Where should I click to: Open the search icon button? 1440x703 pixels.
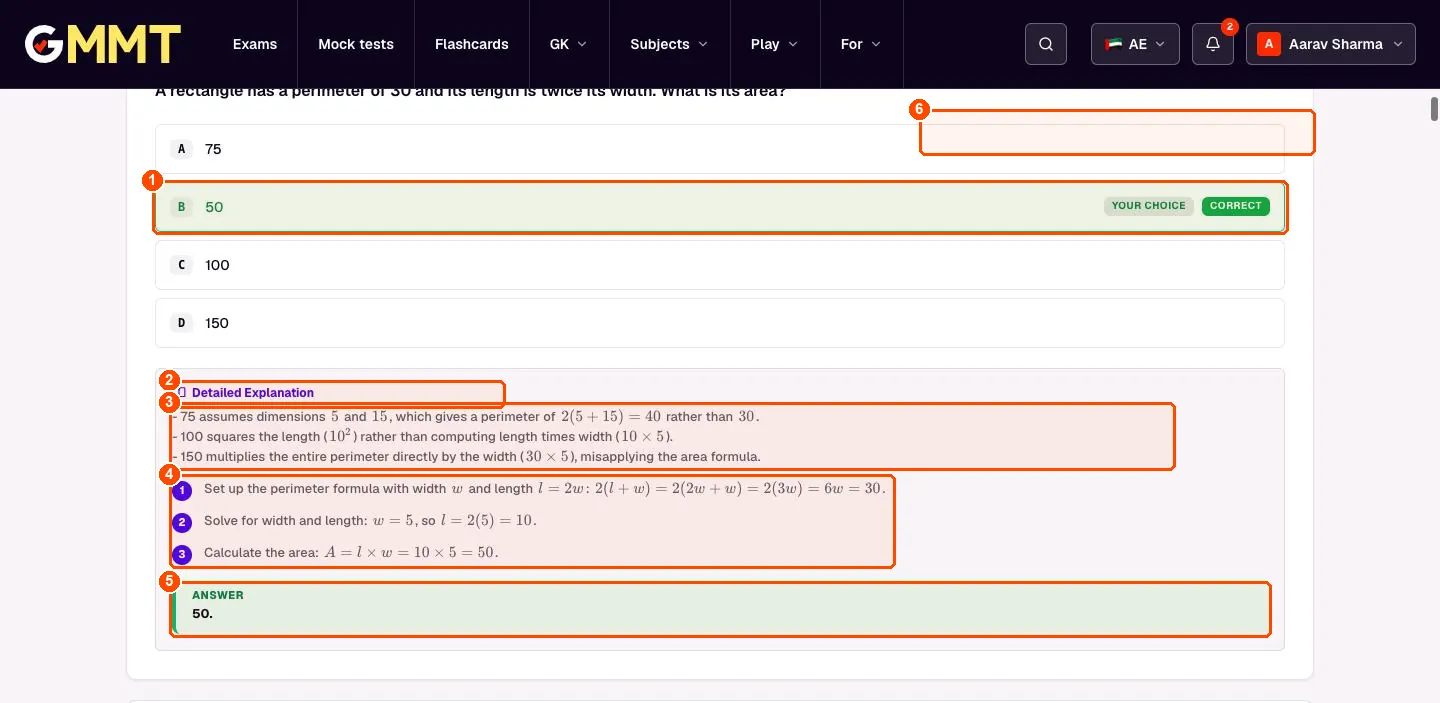(1046, 44)
